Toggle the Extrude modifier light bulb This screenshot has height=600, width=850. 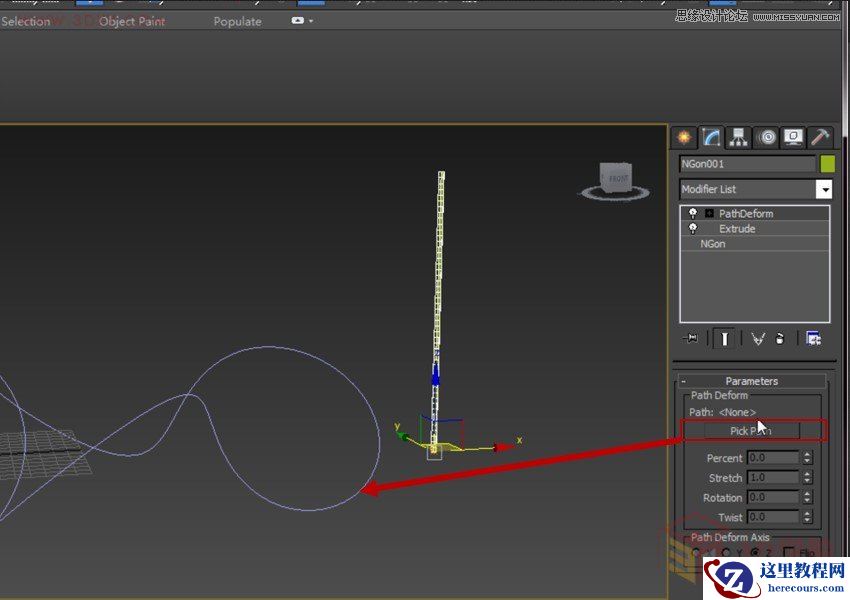tap(692, 228)
